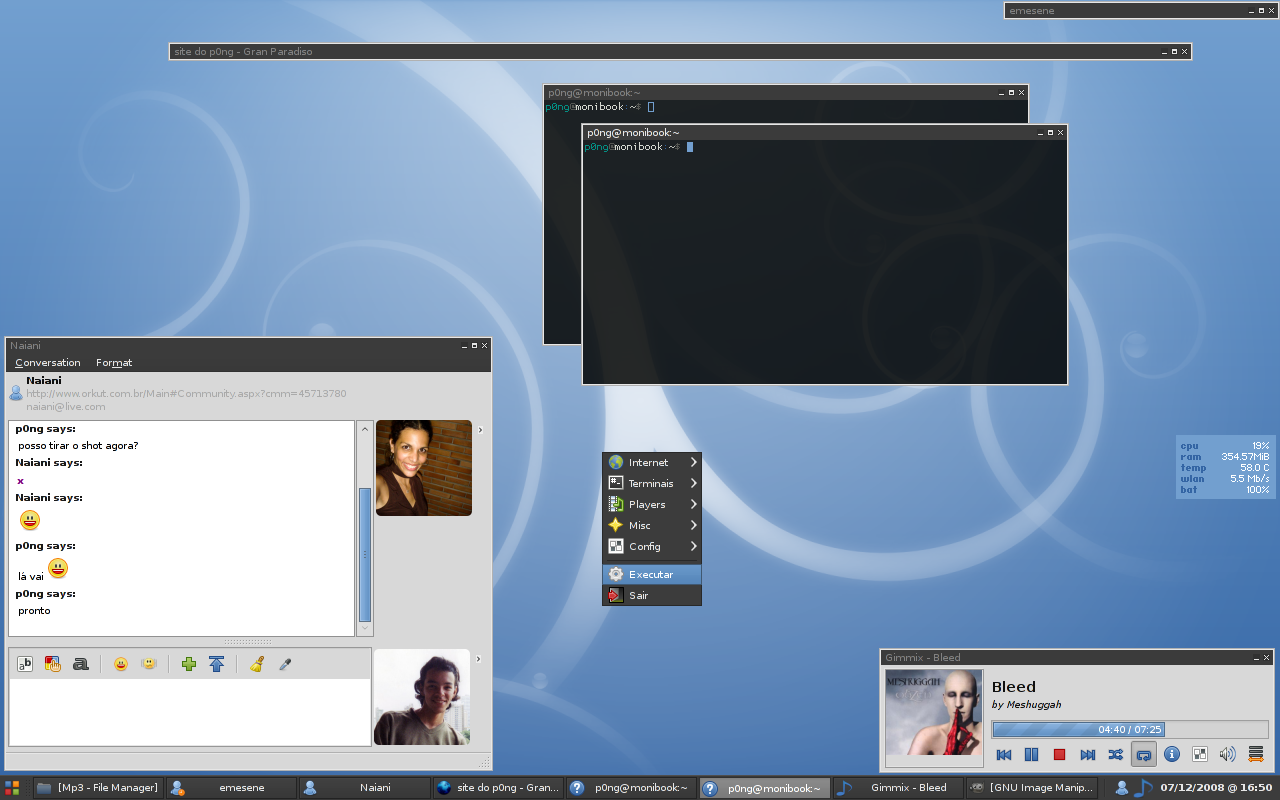Viewport: 1280px width, 800px height.
Task: Expand the arrow next to Players
Action: (693, 504)
